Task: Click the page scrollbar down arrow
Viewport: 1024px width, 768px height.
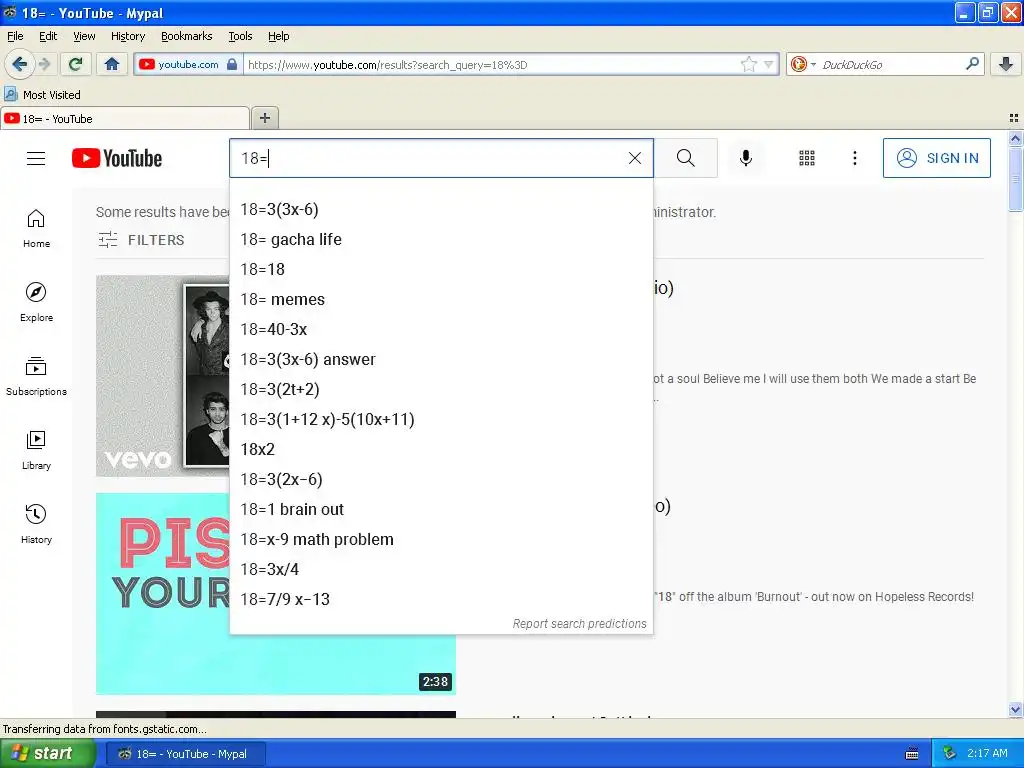Action: pos(1015,709)
